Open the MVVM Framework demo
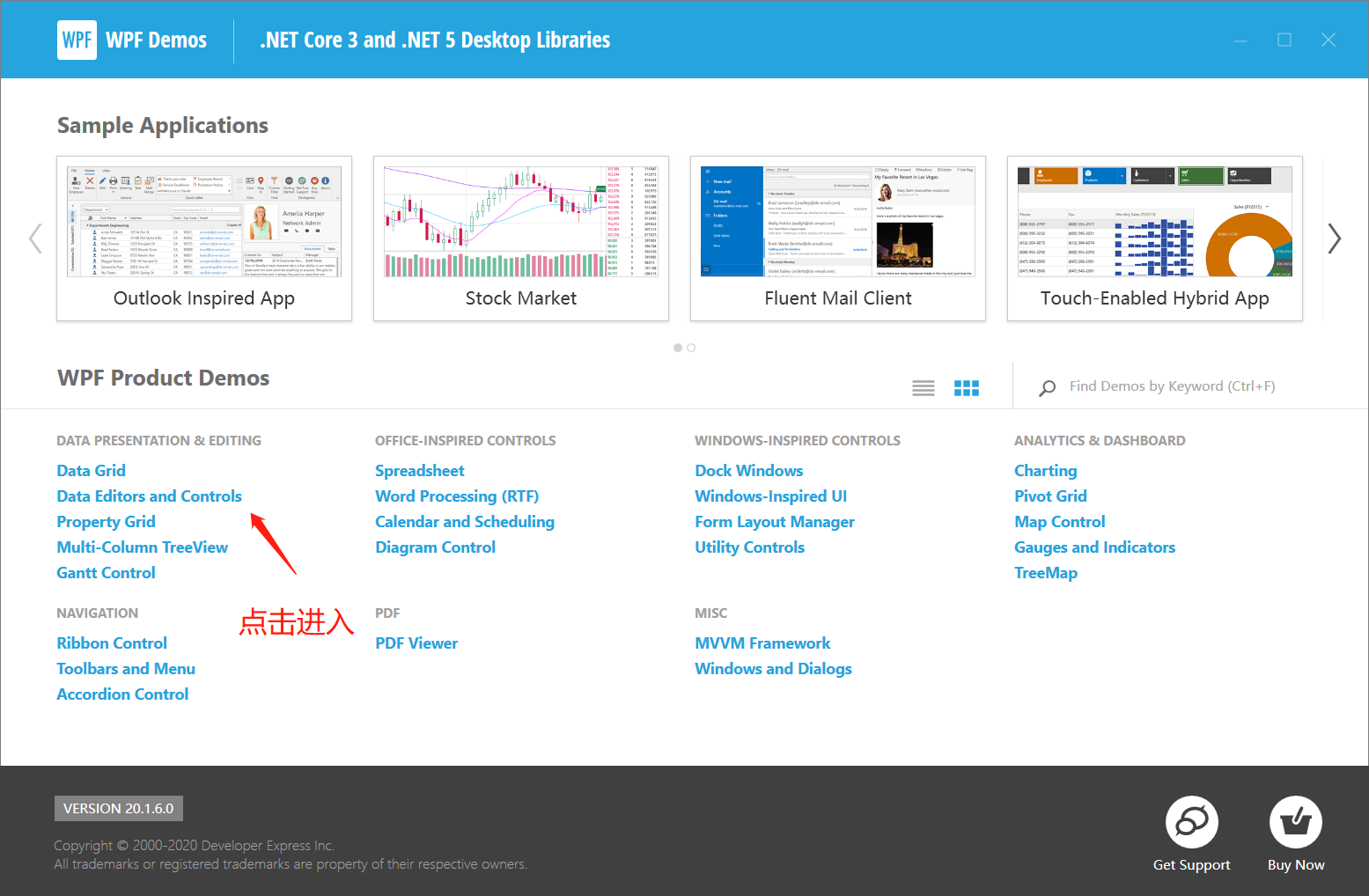 (x=762, y=643)
